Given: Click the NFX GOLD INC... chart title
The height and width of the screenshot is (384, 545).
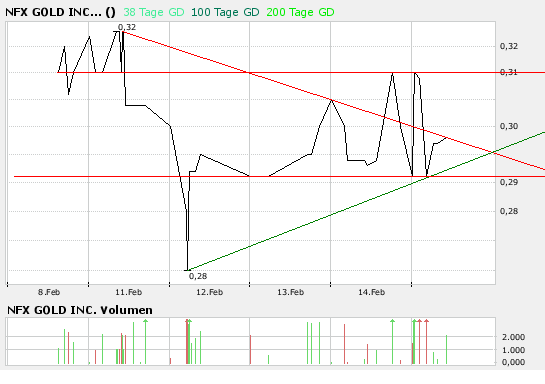Looking at the screenshot, I should (x=60, y=13).
